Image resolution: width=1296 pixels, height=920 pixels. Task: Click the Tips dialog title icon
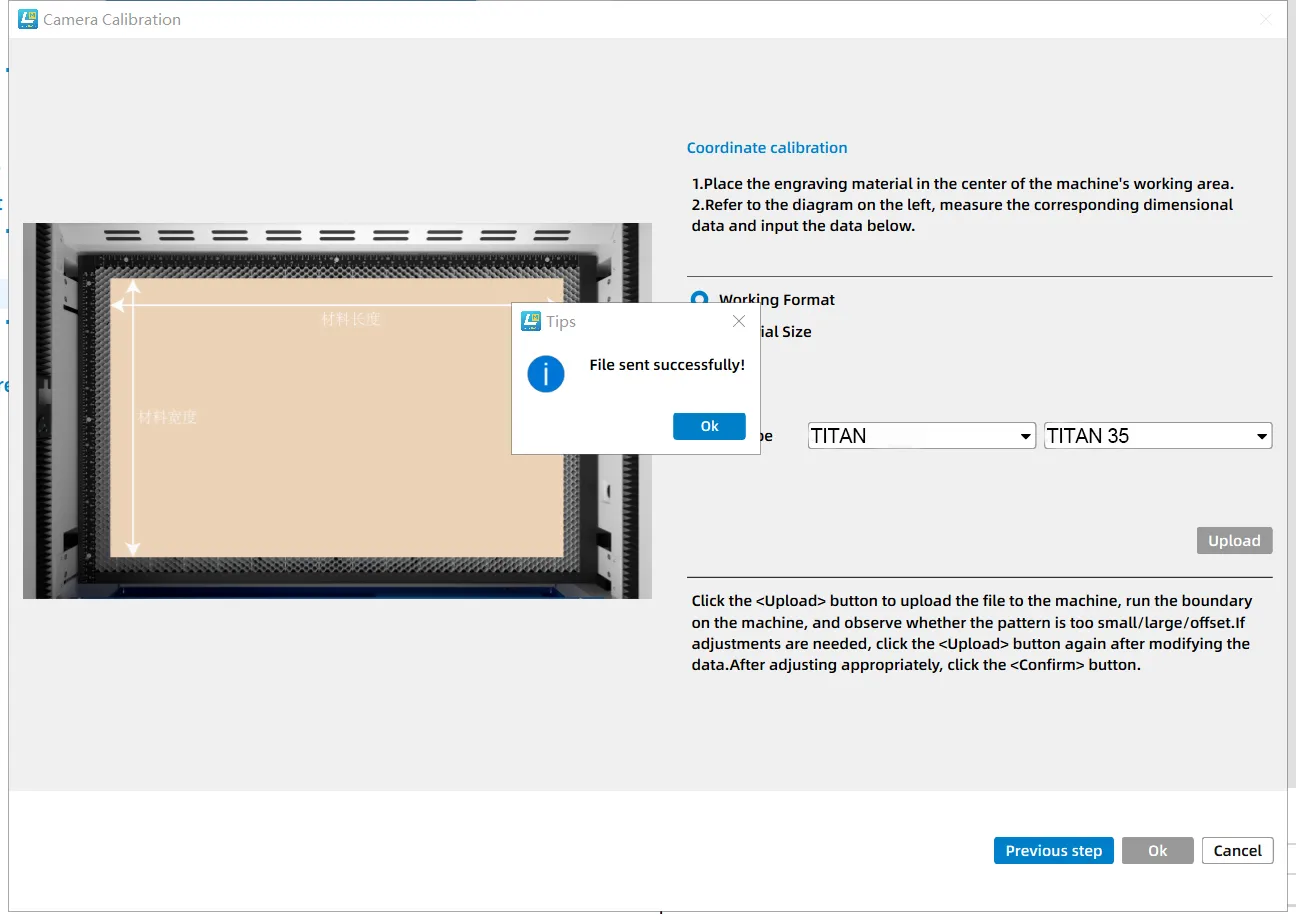[x=531, y=321]
